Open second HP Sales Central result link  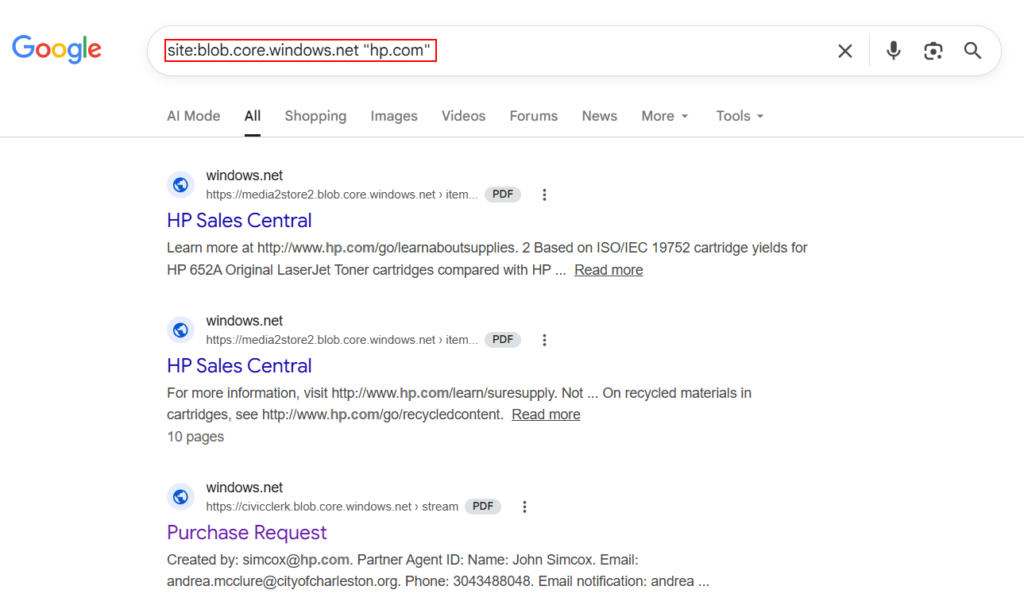point(239,366)
